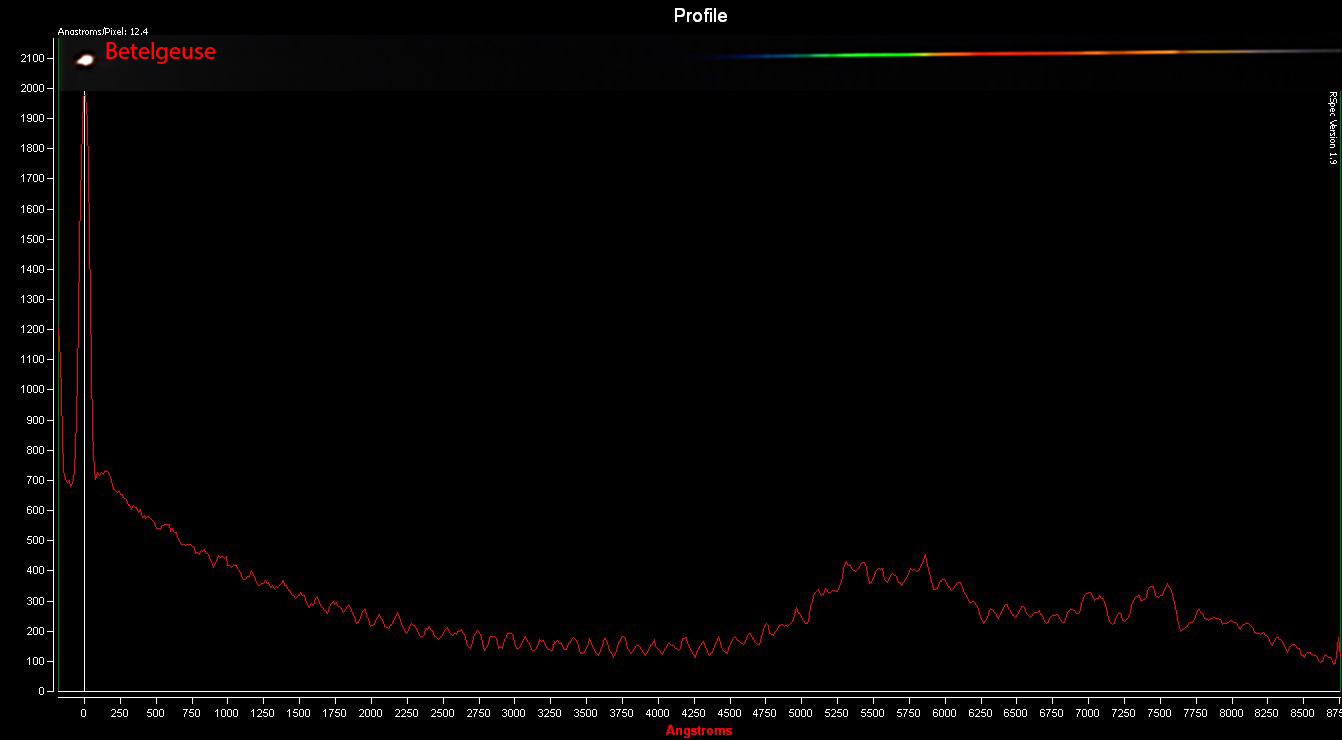Click the 7500 tick label on x-axis
This screenshot has height=740, width=1342.
coord(1160,714)
